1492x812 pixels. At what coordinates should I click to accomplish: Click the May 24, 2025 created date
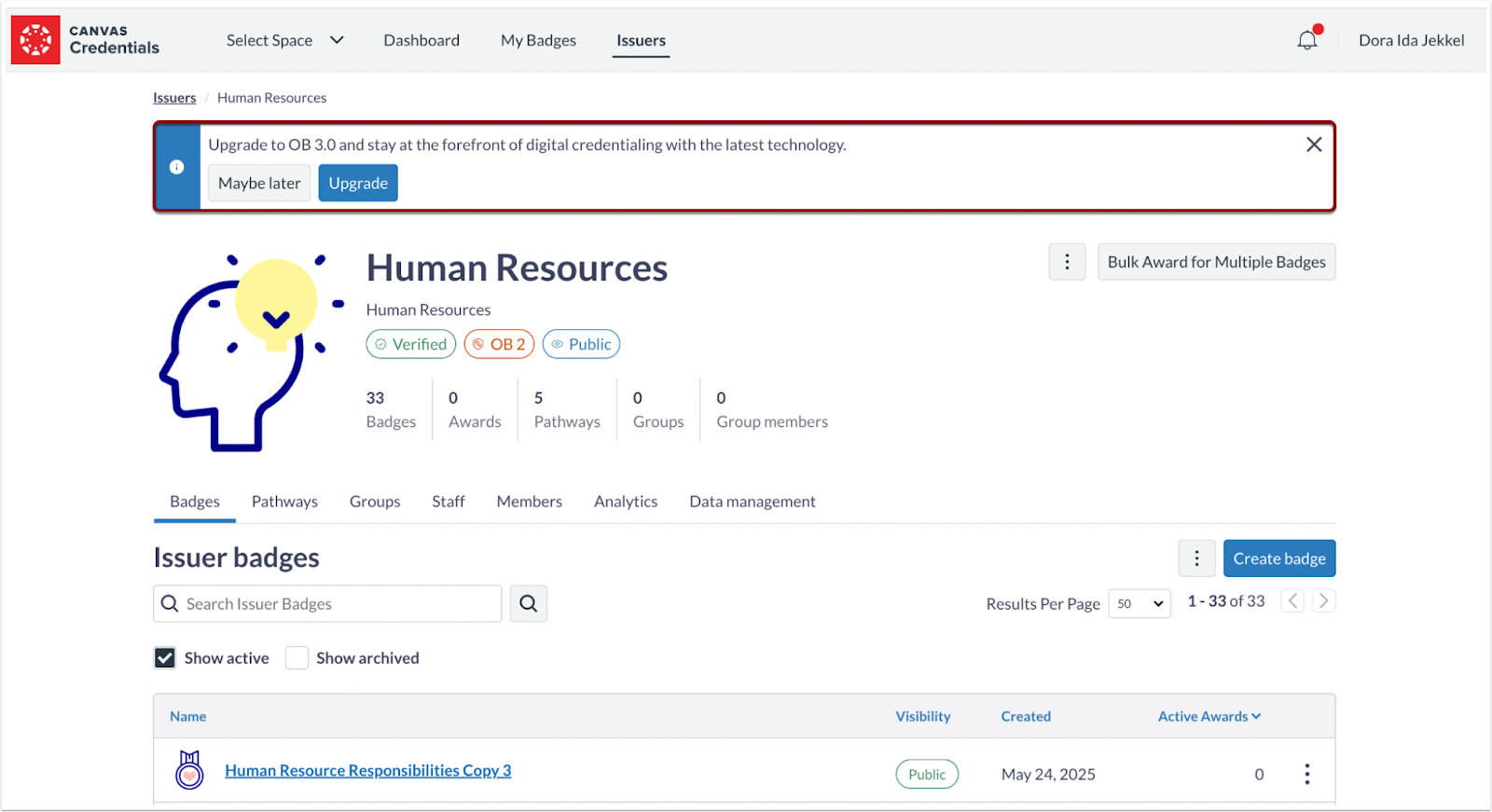(1048, 775)
